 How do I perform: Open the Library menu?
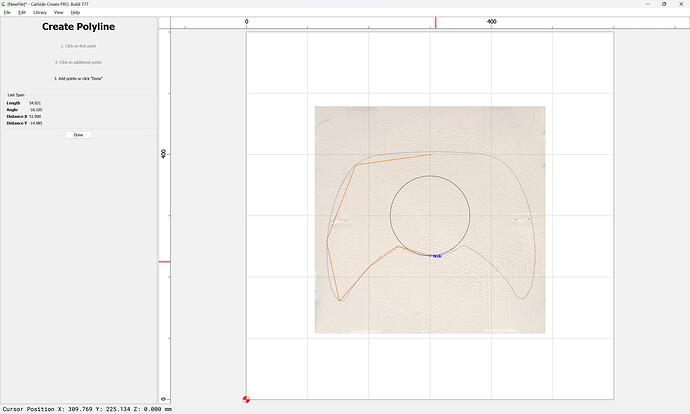coord(40,12)
